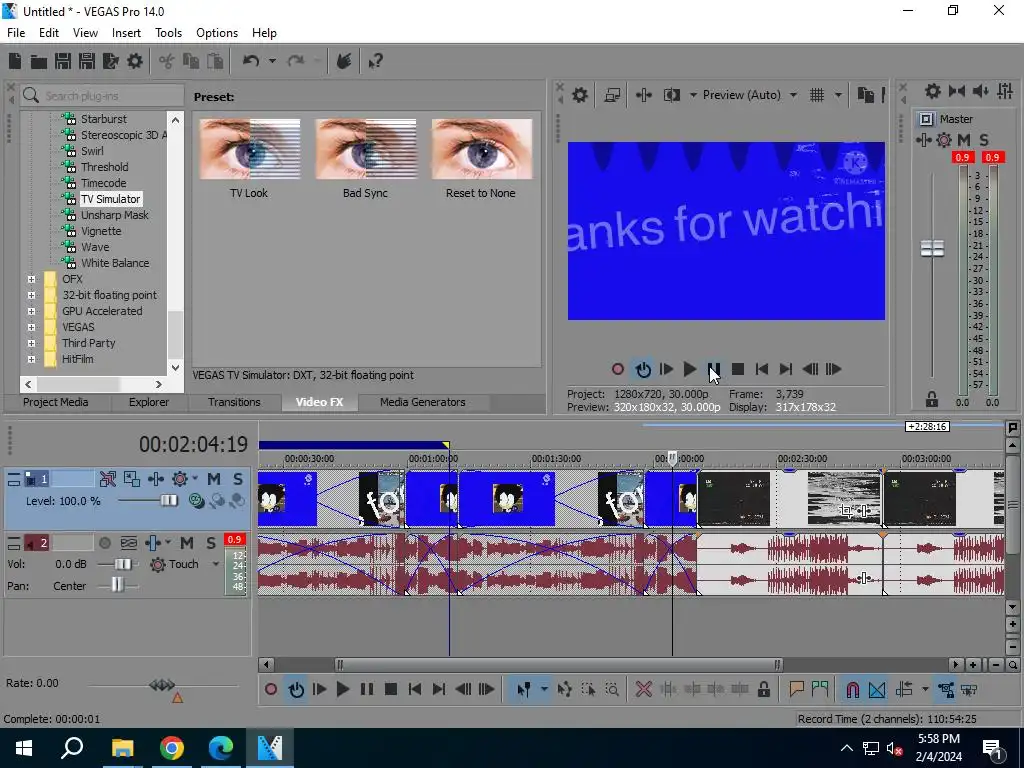Switch to Transitions tab
The width and height of the screenshot is (1024, 768).
tap(234, 402)
